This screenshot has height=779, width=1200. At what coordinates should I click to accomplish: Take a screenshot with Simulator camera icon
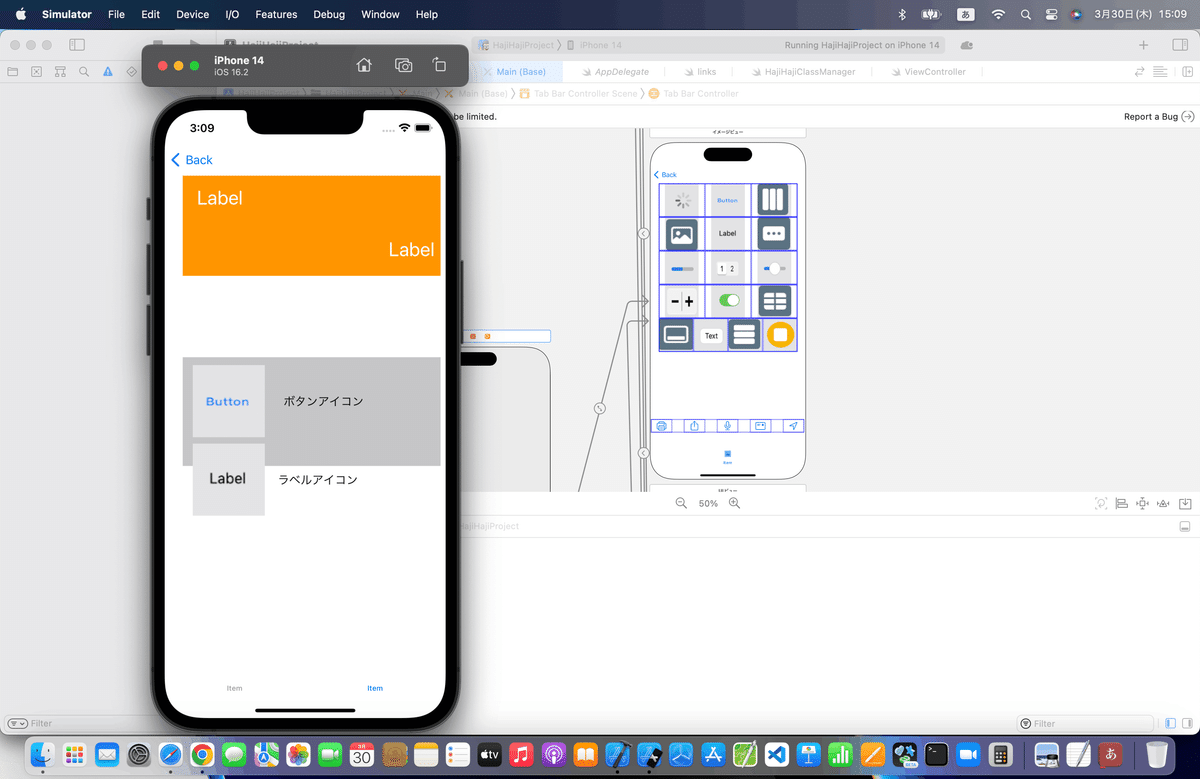[x=403, y=65]
